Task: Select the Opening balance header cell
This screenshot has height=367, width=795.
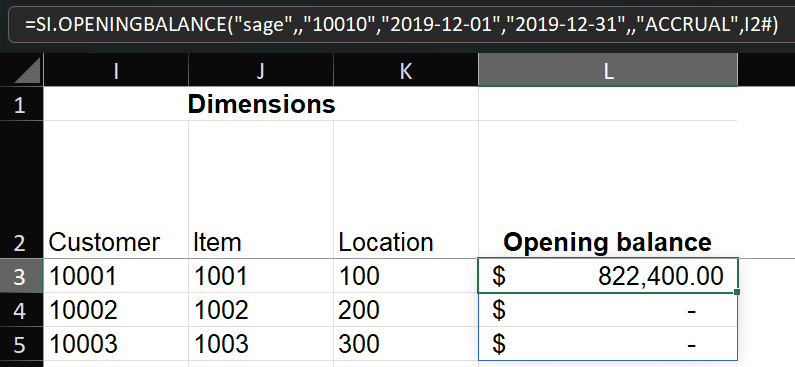Action: (x=608, y=190)
